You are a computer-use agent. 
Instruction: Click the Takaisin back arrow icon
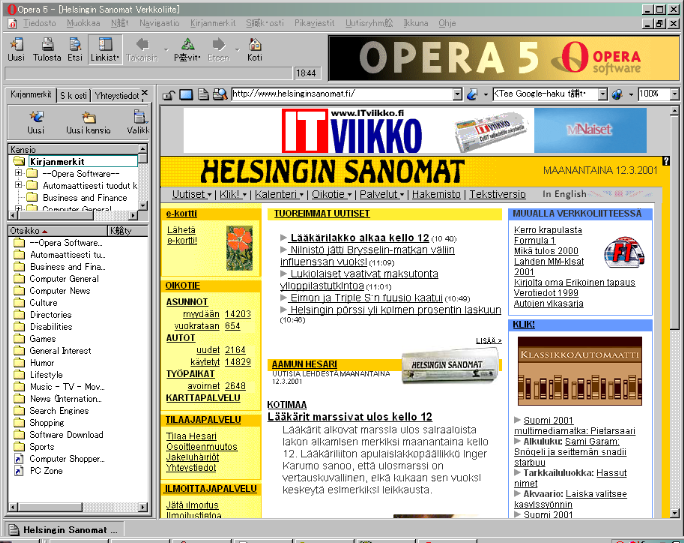tap(142, 44)
